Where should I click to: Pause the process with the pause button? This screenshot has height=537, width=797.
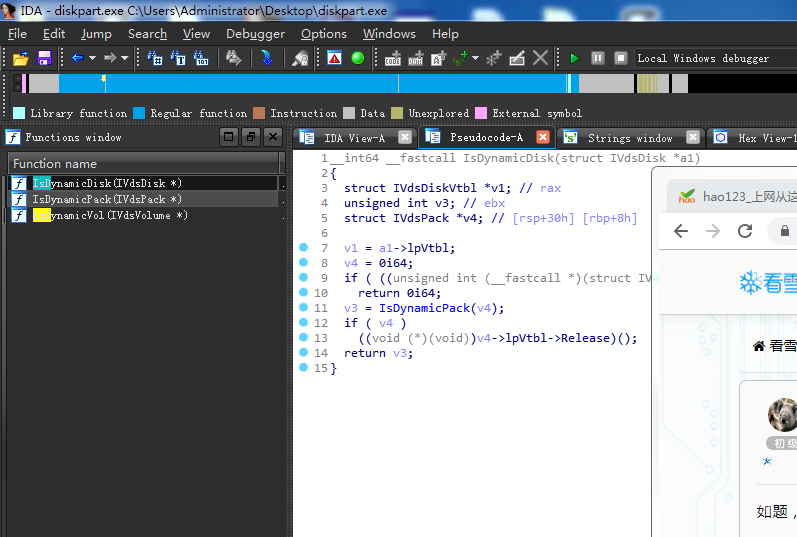(x=598, y=58)
